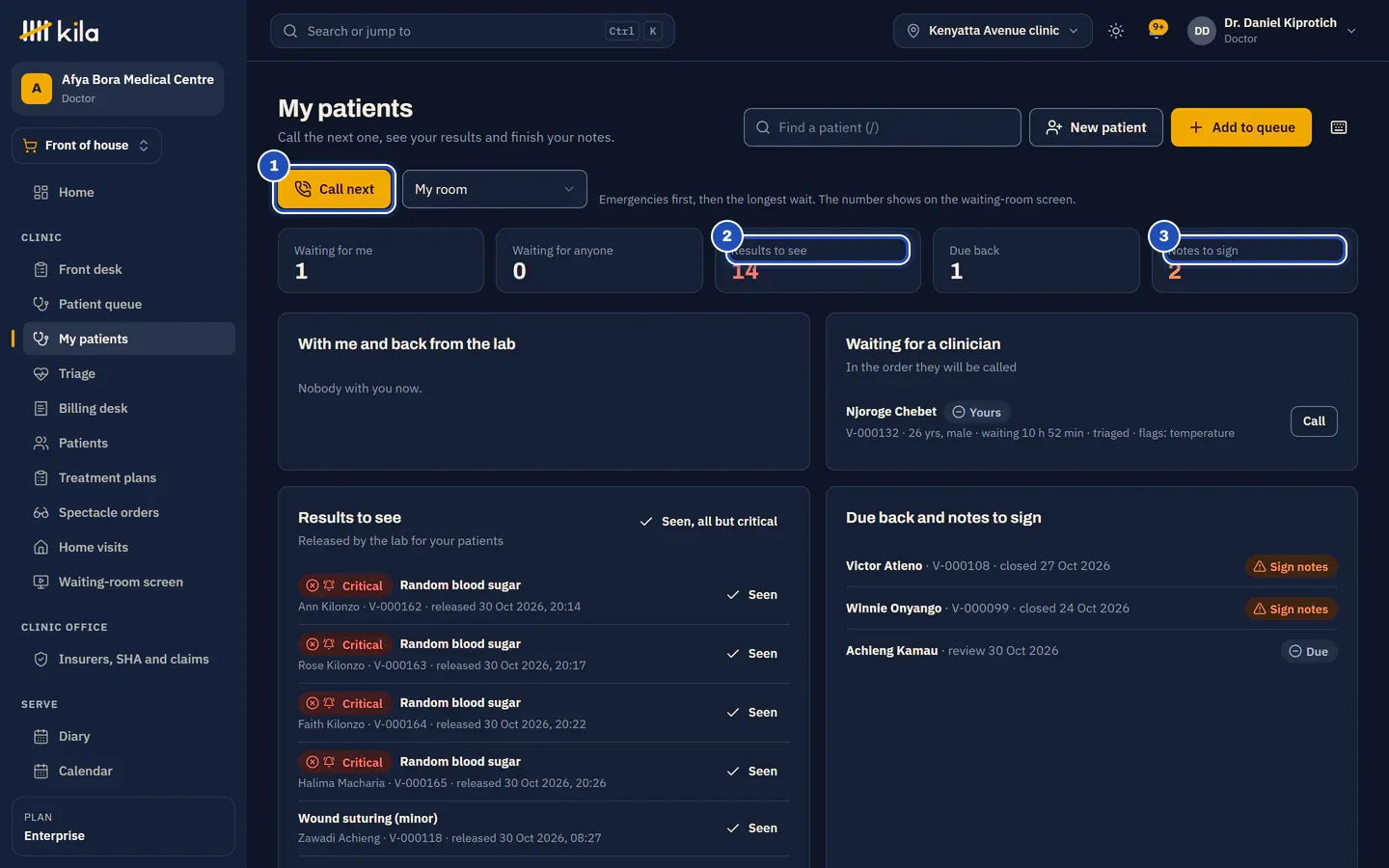Focus the Find a patient field
The image size is (1389, 868).
pos(883,127)
